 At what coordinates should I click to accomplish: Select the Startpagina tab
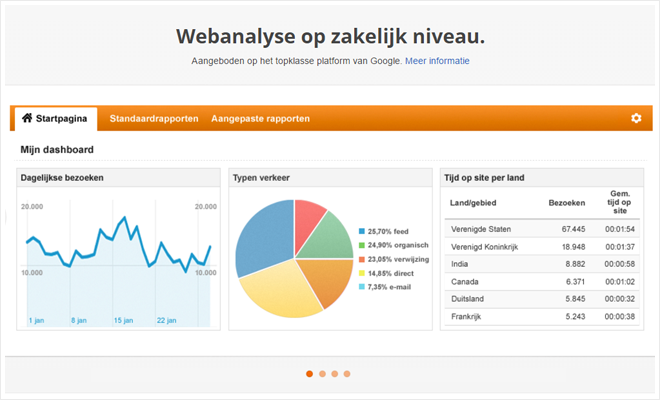pyautogui.click(x=56, y=119)
